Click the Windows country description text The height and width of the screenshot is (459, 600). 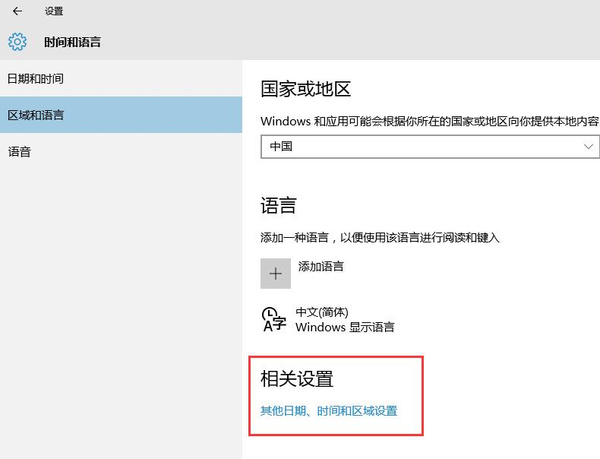429,121
